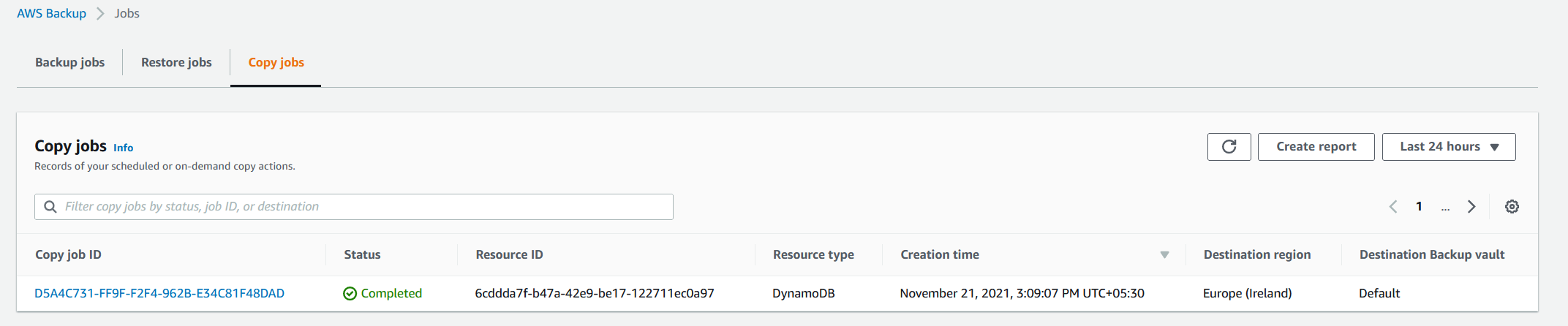Screen dimensions: 1568x326
Task: Focus the Filter copy jobs search field
Action: (x=354, y=207)
